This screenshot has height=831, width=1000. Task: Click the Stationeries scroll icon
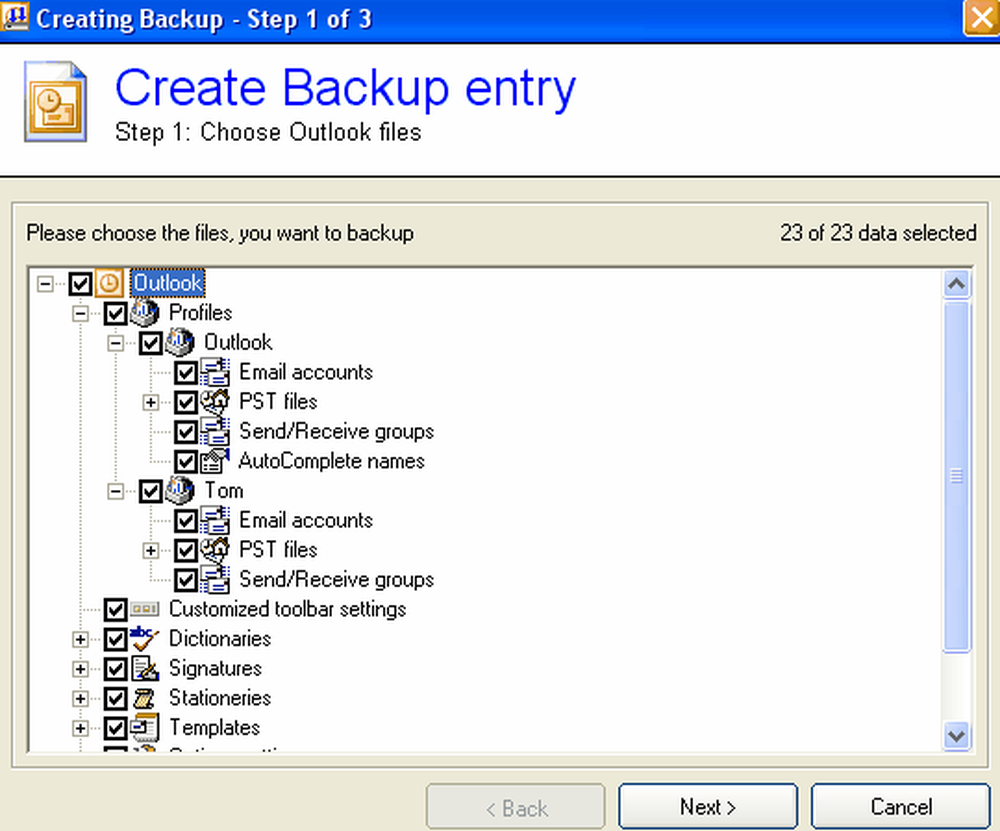pyautogui.click(x=145, y=698)
